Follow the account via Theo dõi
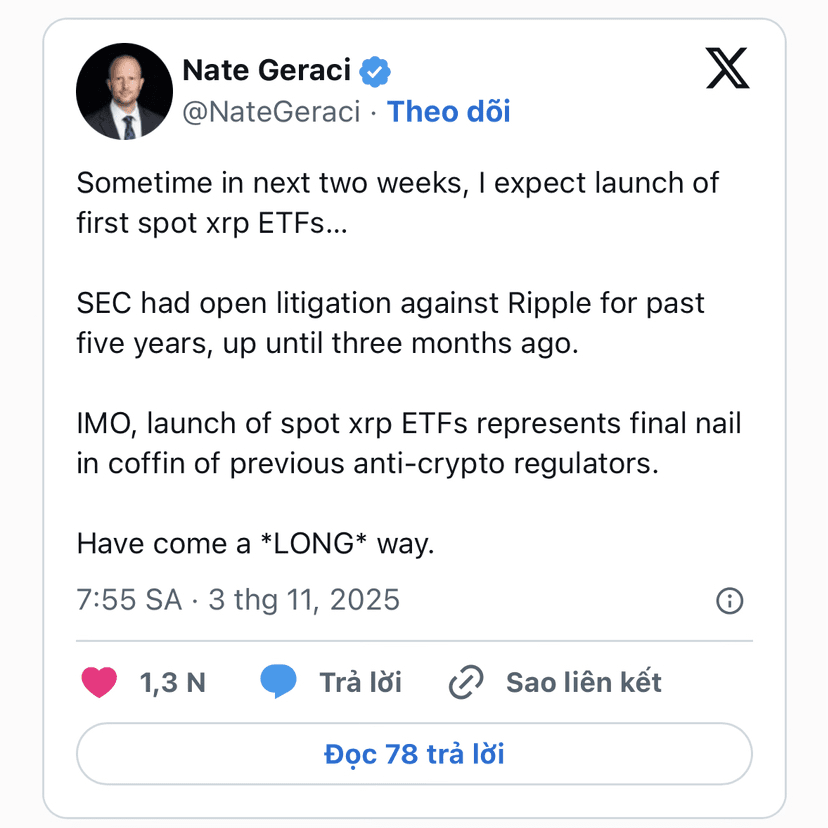This screenshot has height=828, width=828. click(448, 112)
